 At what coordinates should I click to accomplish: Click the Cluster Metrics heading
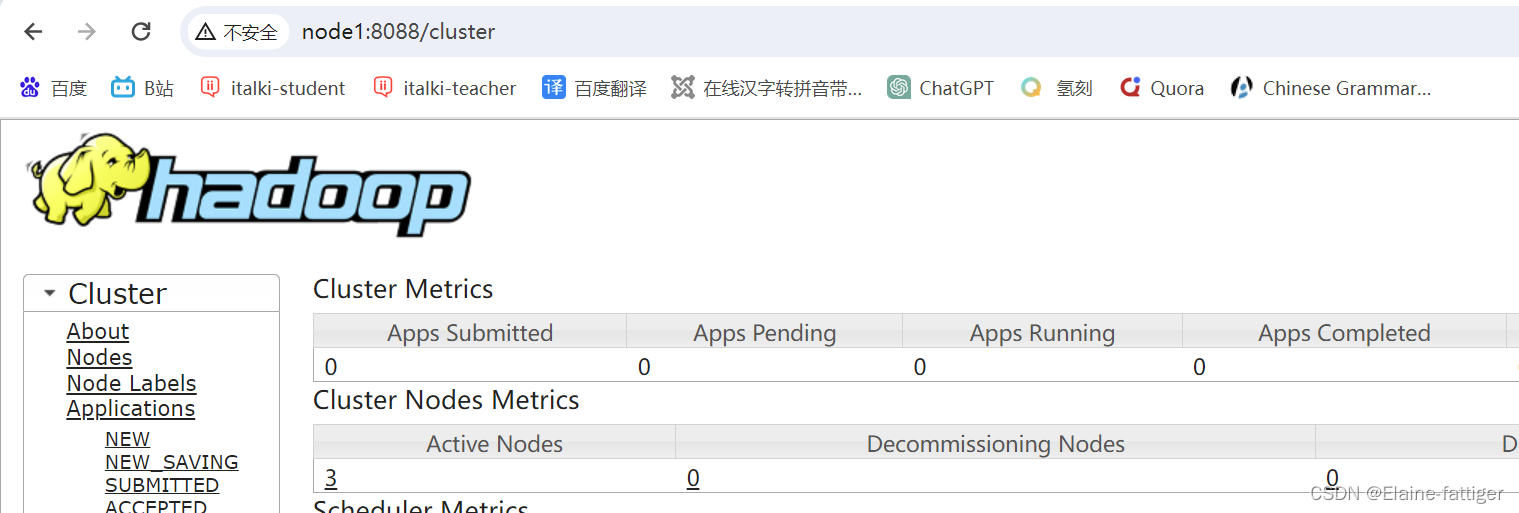tap(403, 289)
